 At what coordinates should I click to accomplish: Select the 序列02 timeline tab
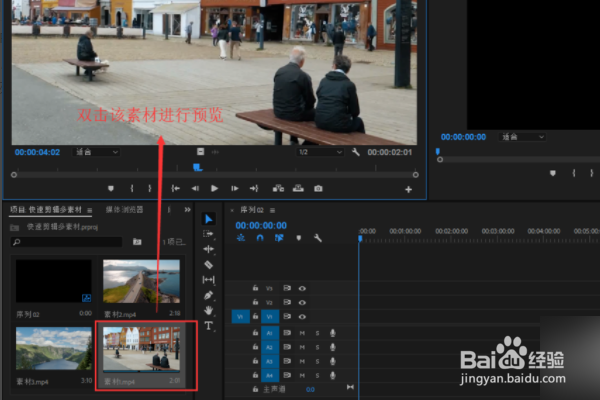[252, 210]
